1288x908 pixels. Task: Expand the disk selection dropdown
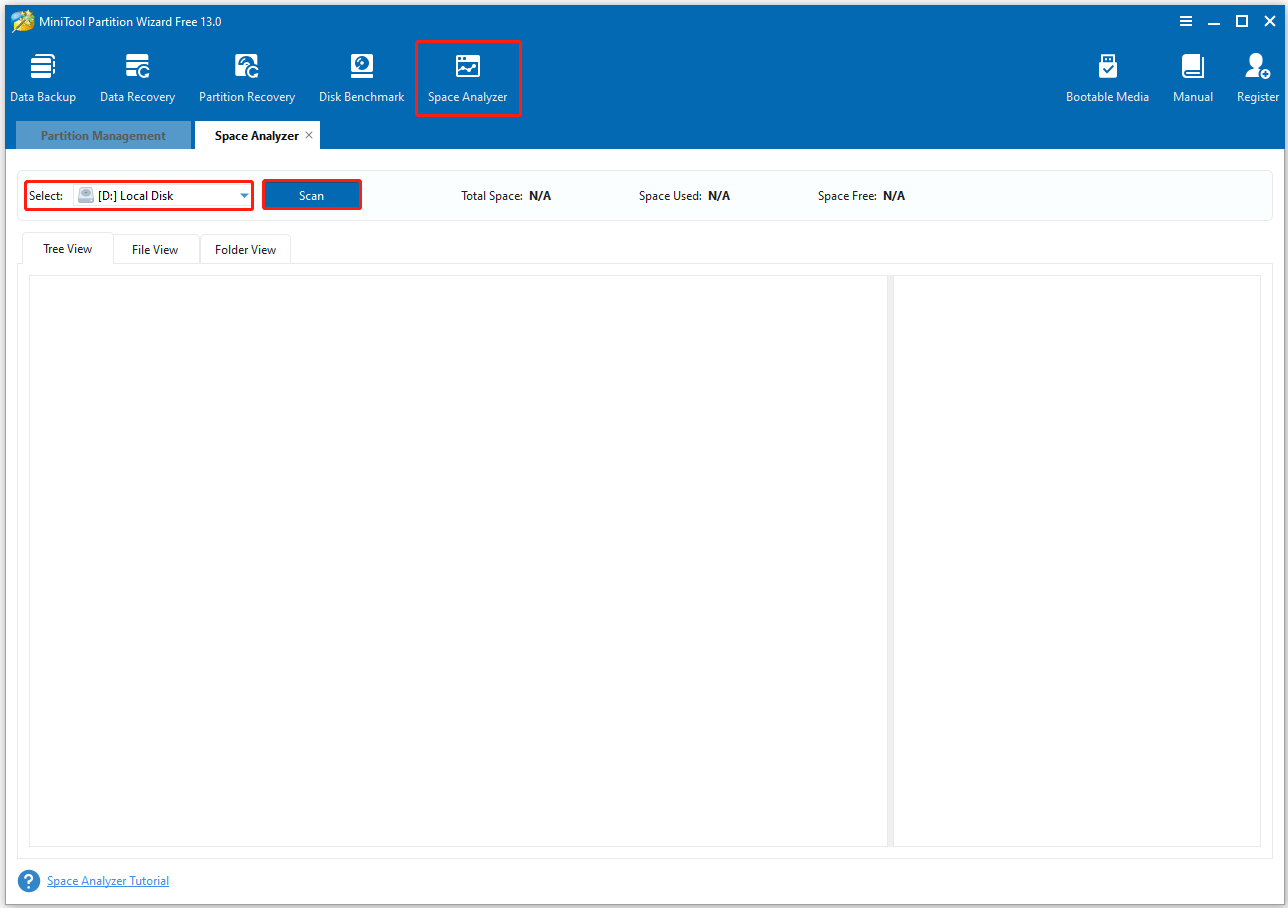click(x=243, y=195)
